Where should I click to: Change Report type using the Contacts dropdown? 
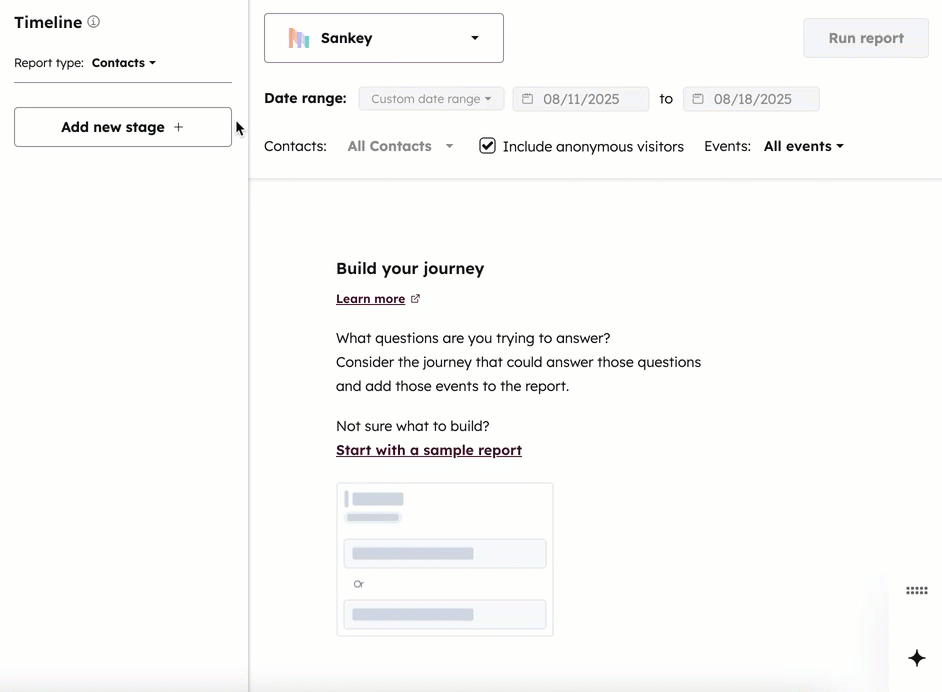123,62
